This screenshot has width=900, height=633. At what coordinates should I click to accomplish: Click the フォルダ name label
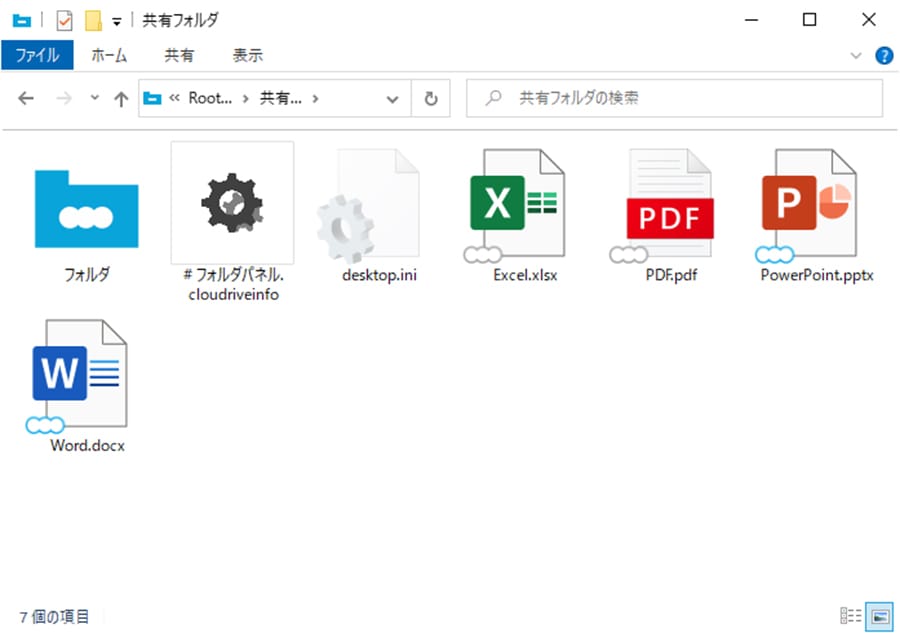point(87,274)
